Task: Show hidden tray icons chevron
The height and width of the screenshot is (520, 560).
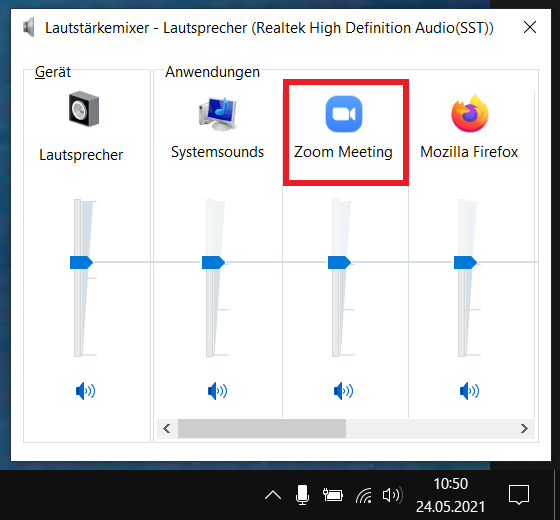Action: click(273, 495)
